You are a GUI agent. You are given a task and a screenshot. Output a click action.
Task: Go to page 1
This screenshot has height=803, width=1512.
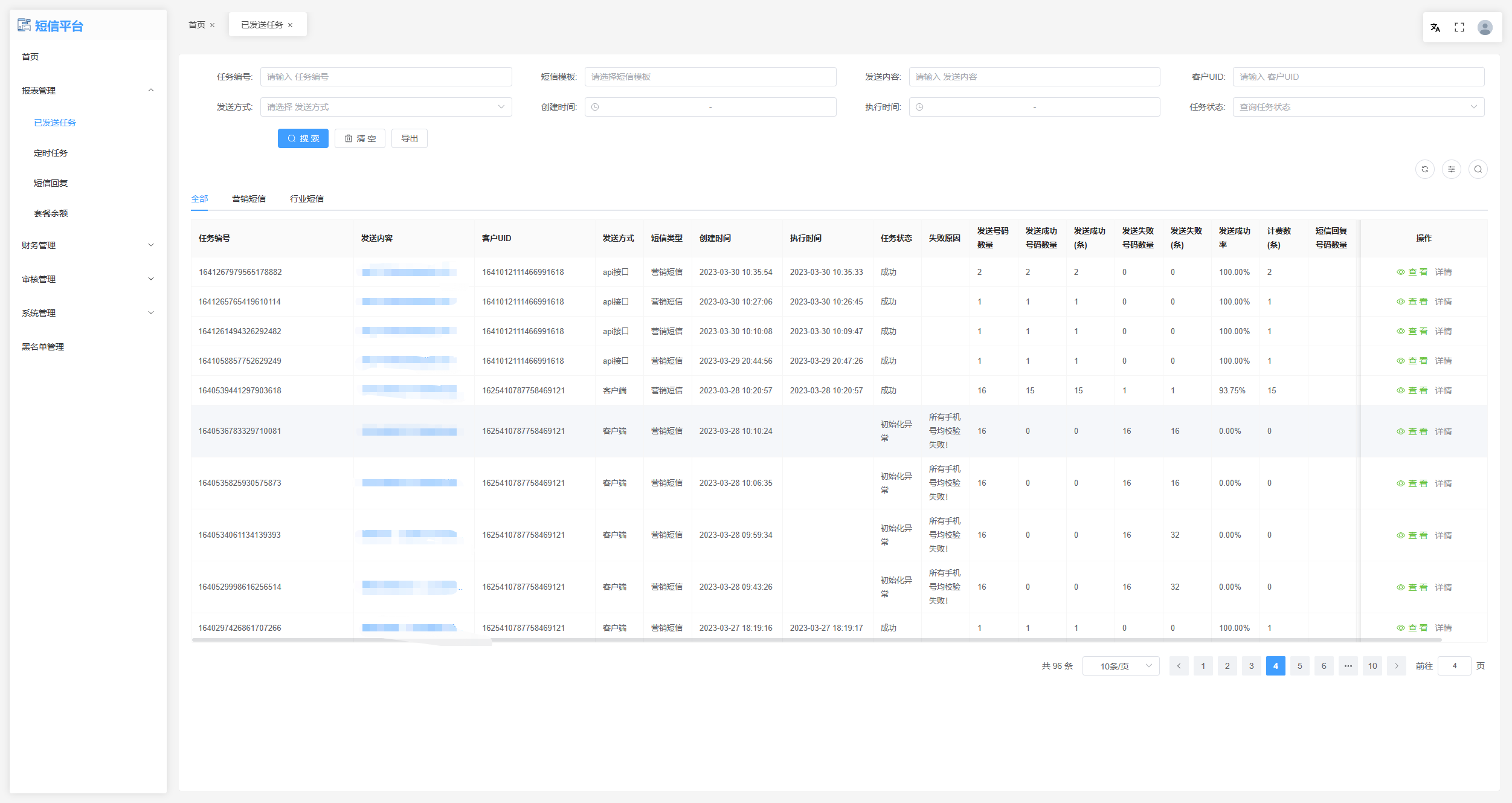(1203, 666)
